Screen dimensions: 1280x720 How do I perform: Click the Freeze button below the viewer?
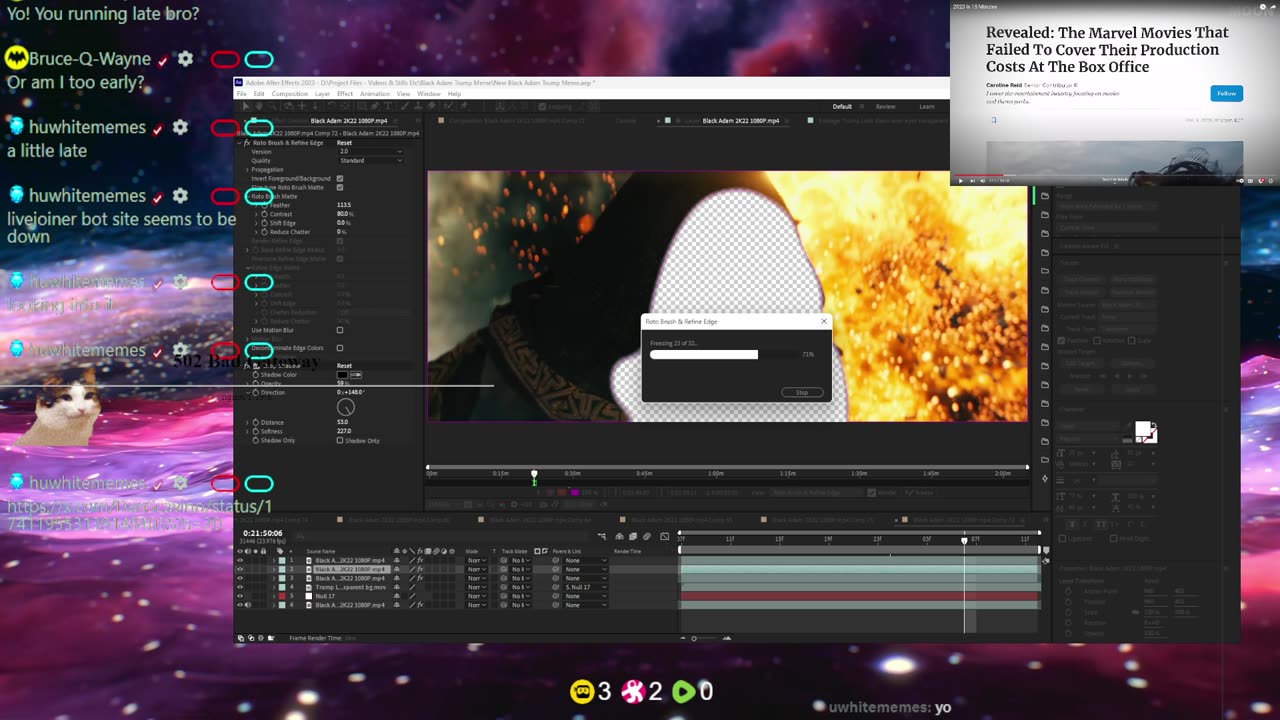[x=920, y=492]
